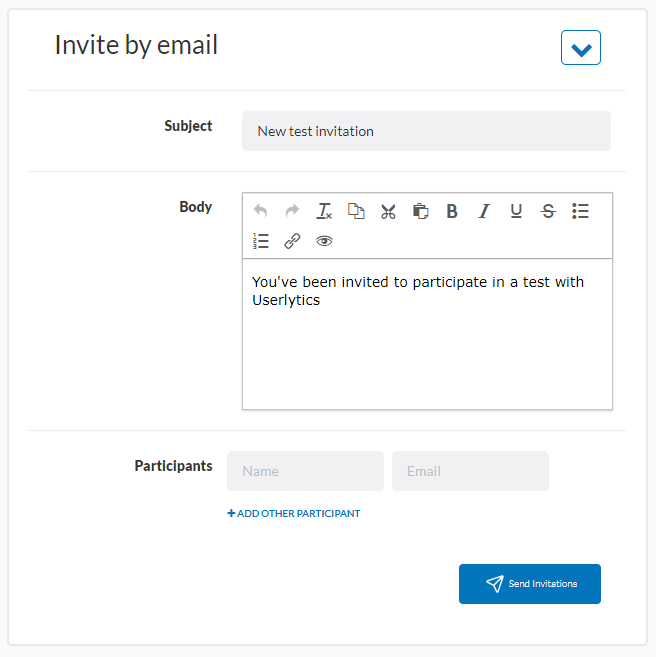Click the copy icon in the editor toolbar

pos(356,211)
